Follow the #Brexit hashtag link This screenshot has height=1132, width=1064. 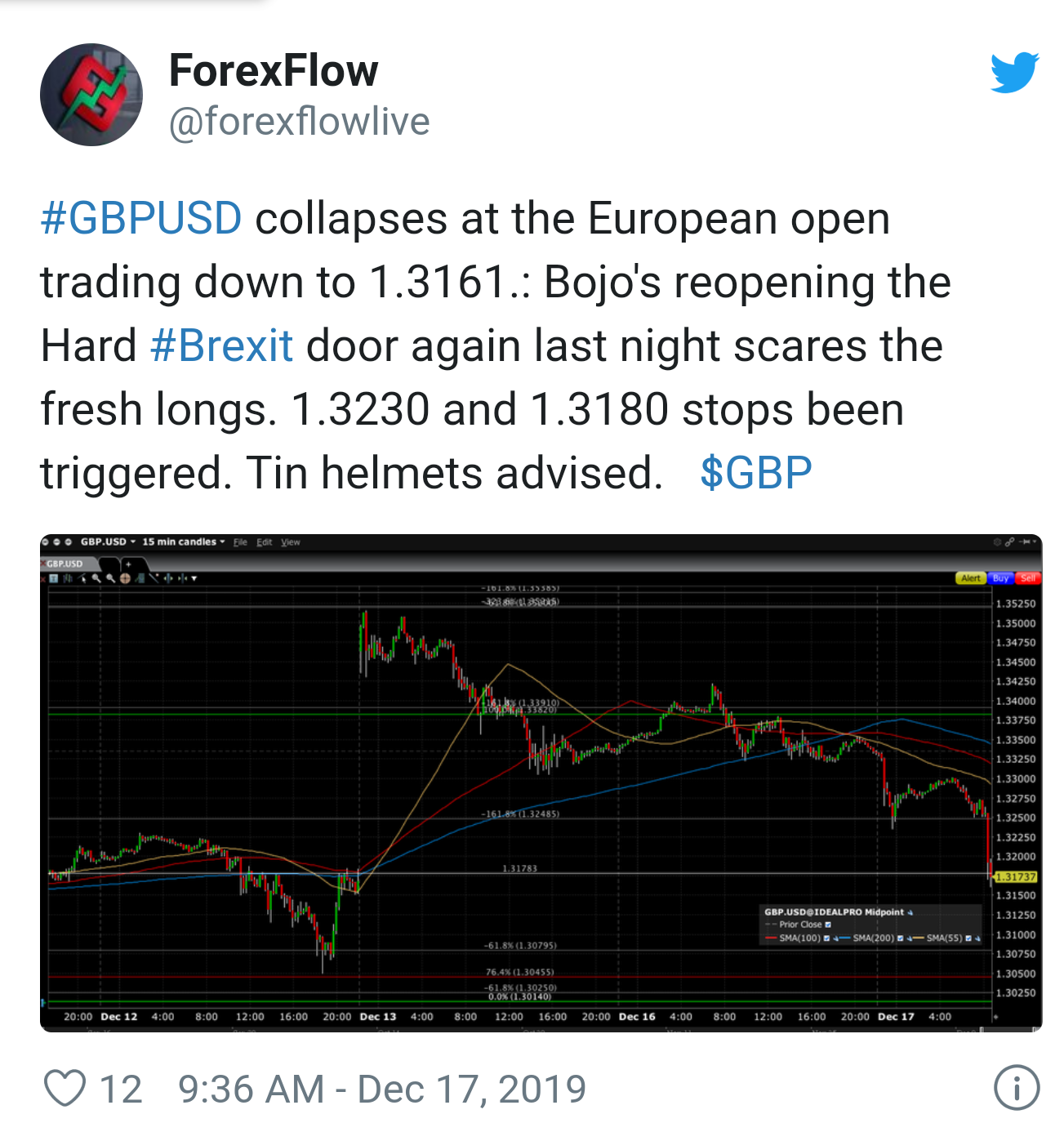[x=222, y=345]
